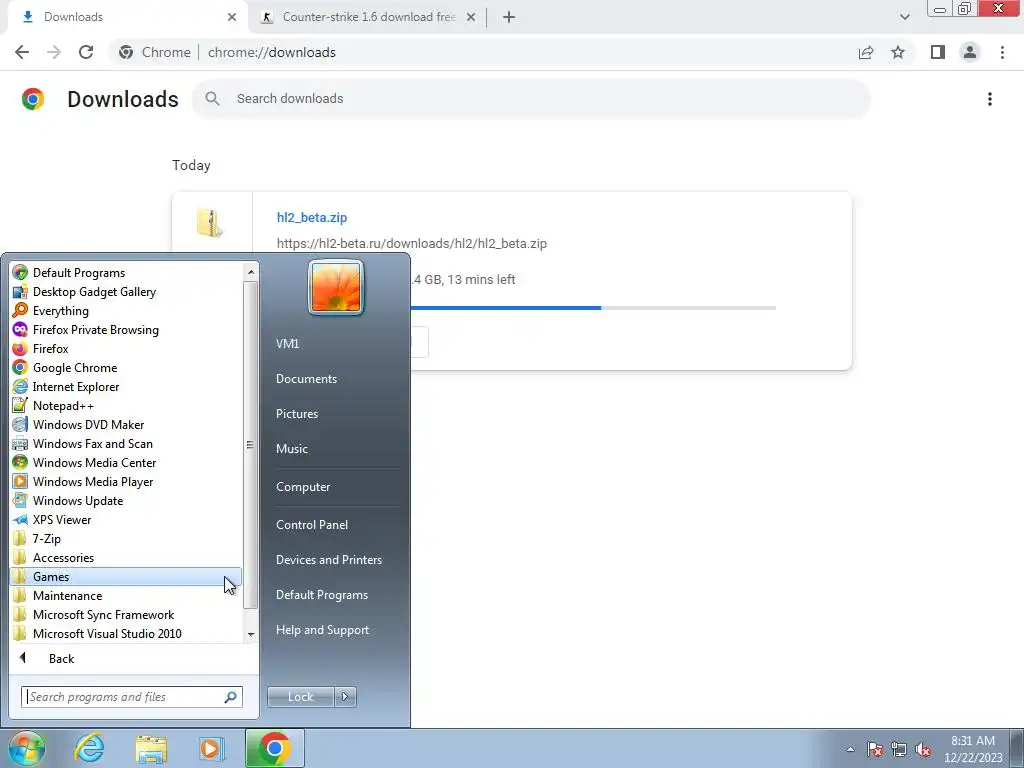Click the Search programs and files box
The width and height of the screenshot is (1024, 768).
(x=131, y=697)
